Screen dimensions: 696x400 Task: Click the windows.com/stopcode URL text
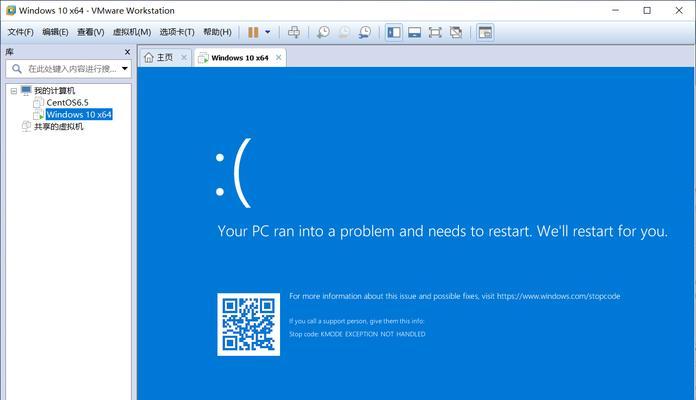(558, 296)
